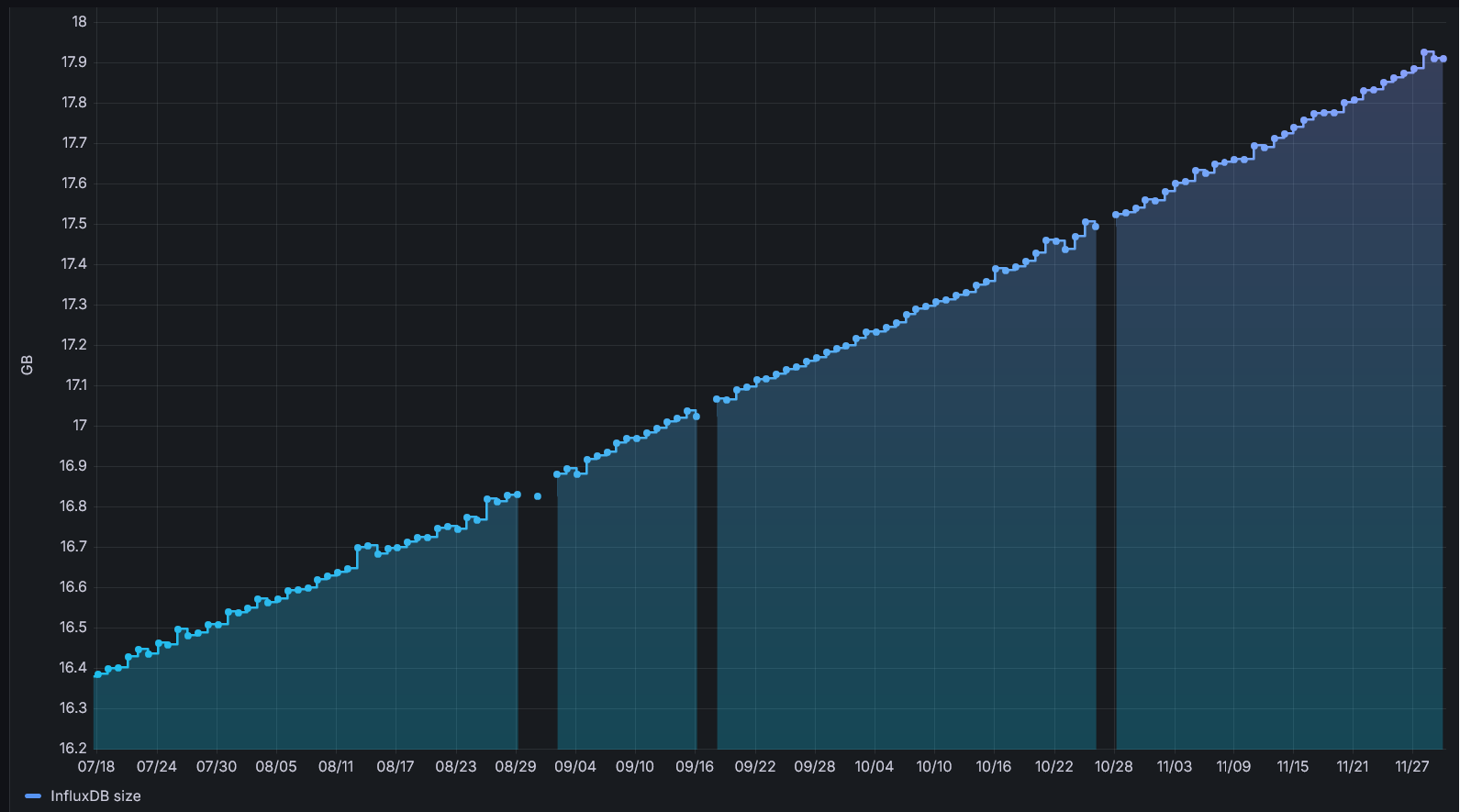Click the 10/28 date label

1114,767
